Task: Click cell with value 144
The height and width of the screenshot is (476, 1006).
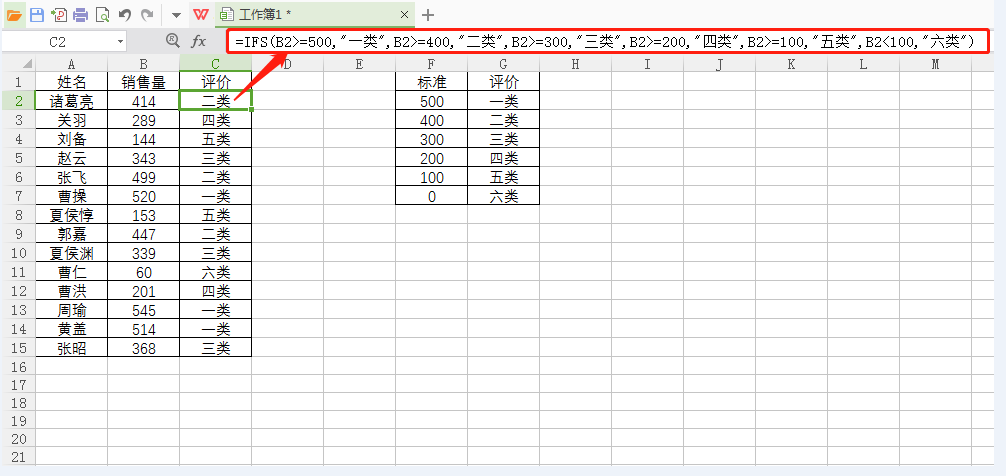Action: [x=143, y=139]
